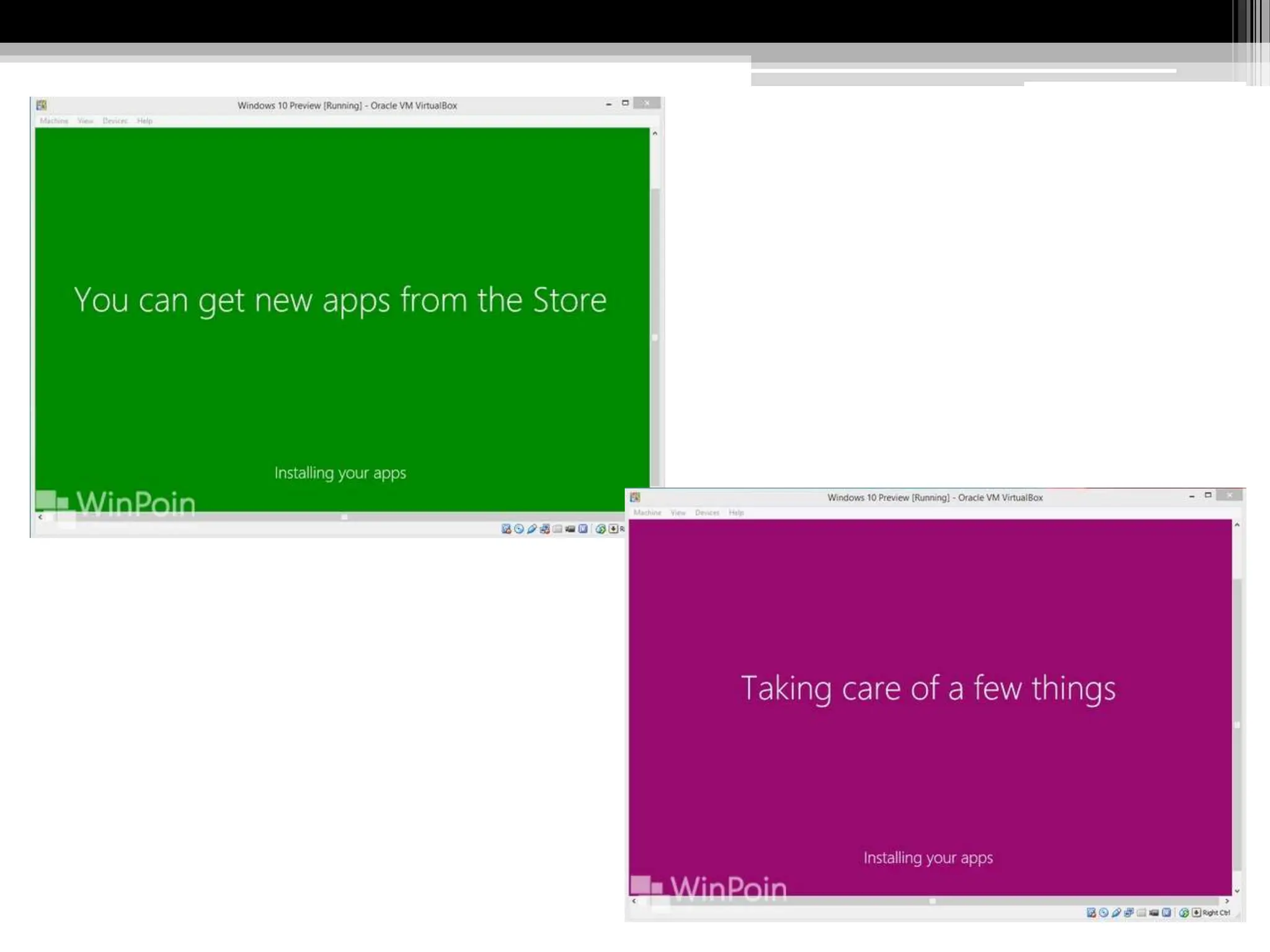The height and width of the screenshot is (952, 1270).
Task: Open Devices menu in the green VirtualBox window
Action: click(115, 121)
